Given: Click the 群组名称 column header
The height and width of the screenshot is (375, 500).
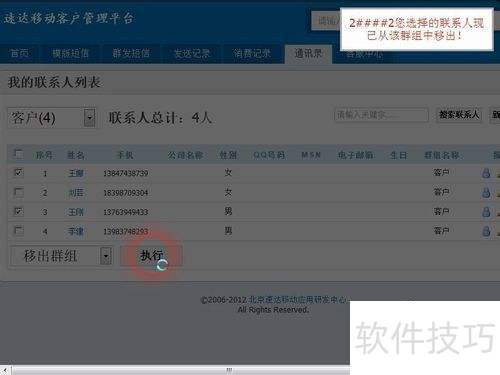Looking at the screenshot, I should coord(442,155).
